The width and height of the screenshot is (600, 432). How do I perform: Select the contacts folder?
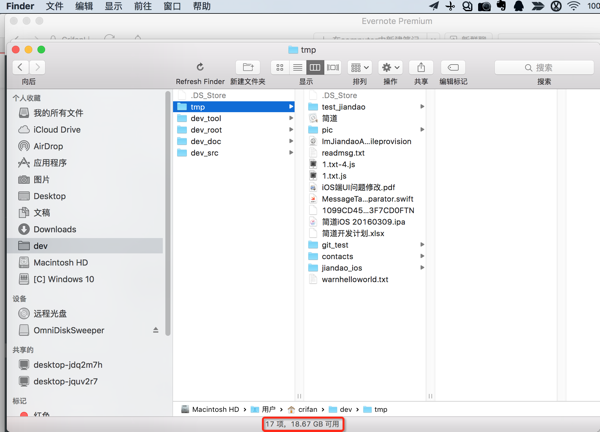coord(366,256)
